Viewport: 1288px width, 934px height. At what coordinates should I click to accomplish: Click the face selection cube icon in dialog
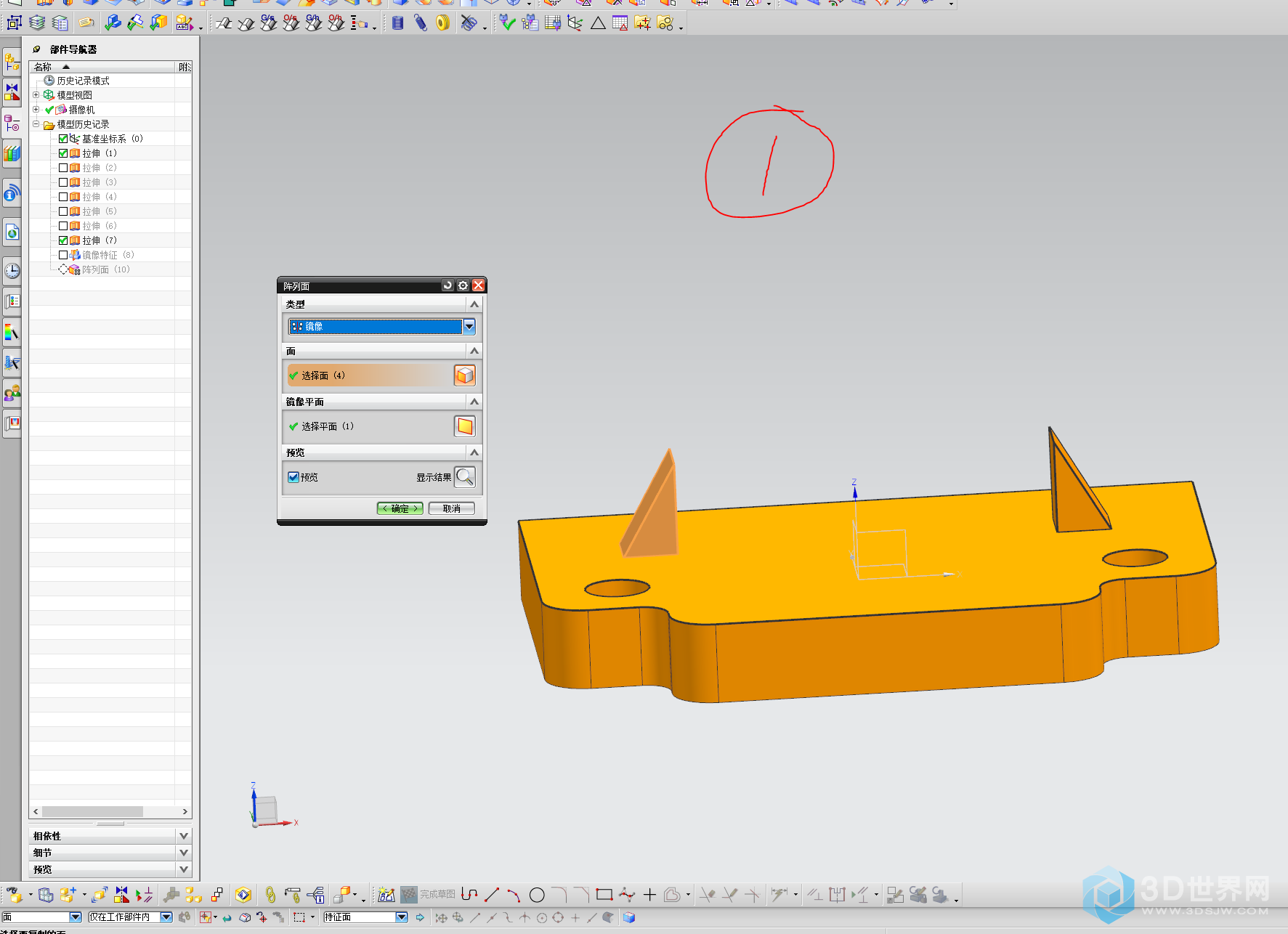point(465,375)
